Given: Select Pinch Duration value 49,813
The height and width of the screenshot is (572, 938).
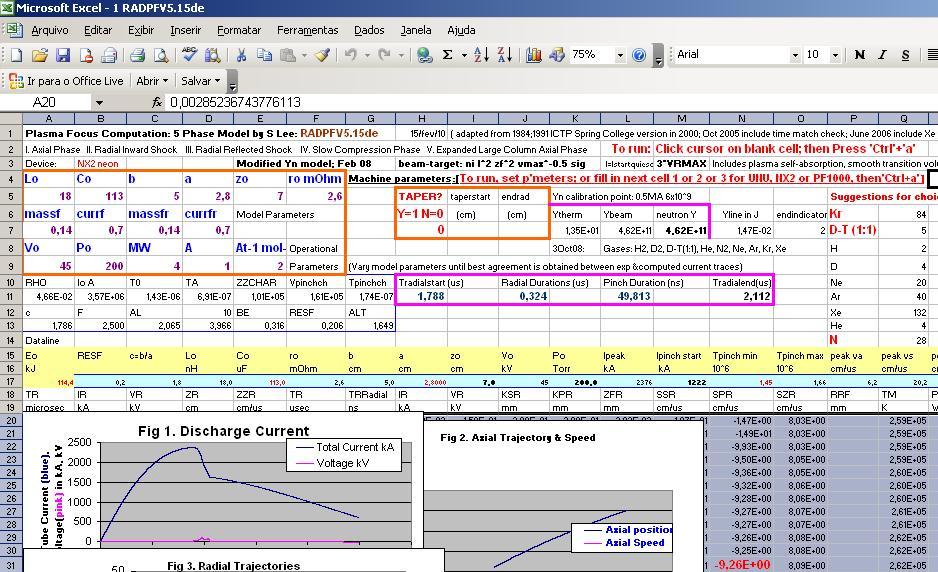Looking at the screenshot, I should tap(627, 296).
